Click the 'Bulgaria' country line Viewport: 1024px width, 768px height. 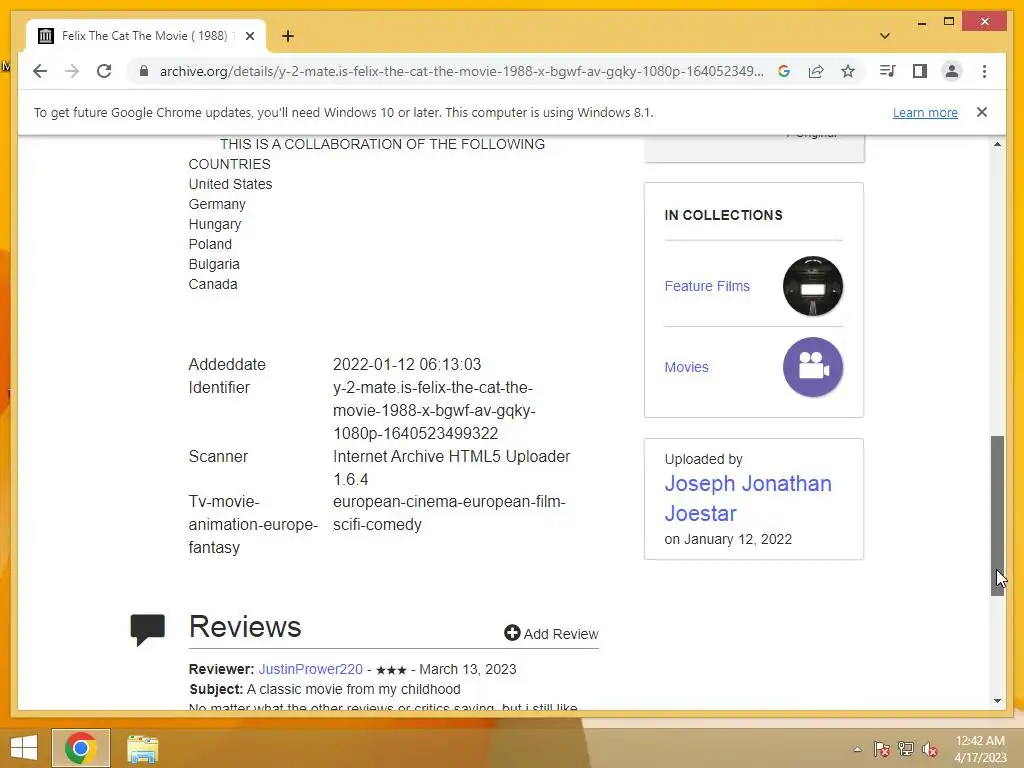point(214,264)
